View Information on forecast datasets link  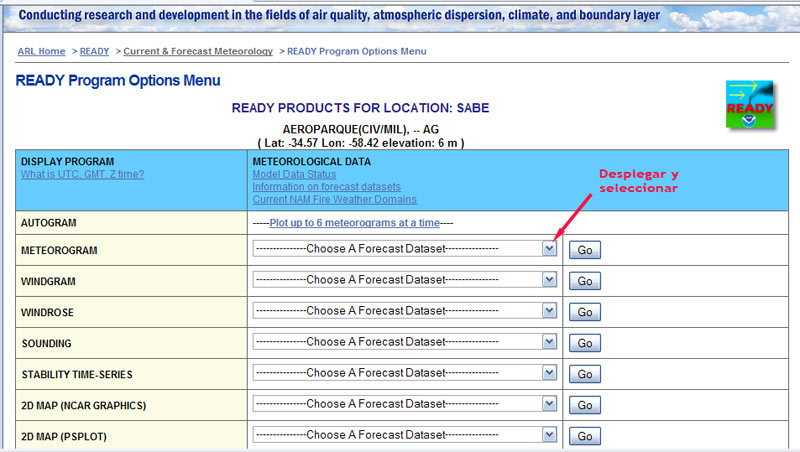tap(327, 187)
